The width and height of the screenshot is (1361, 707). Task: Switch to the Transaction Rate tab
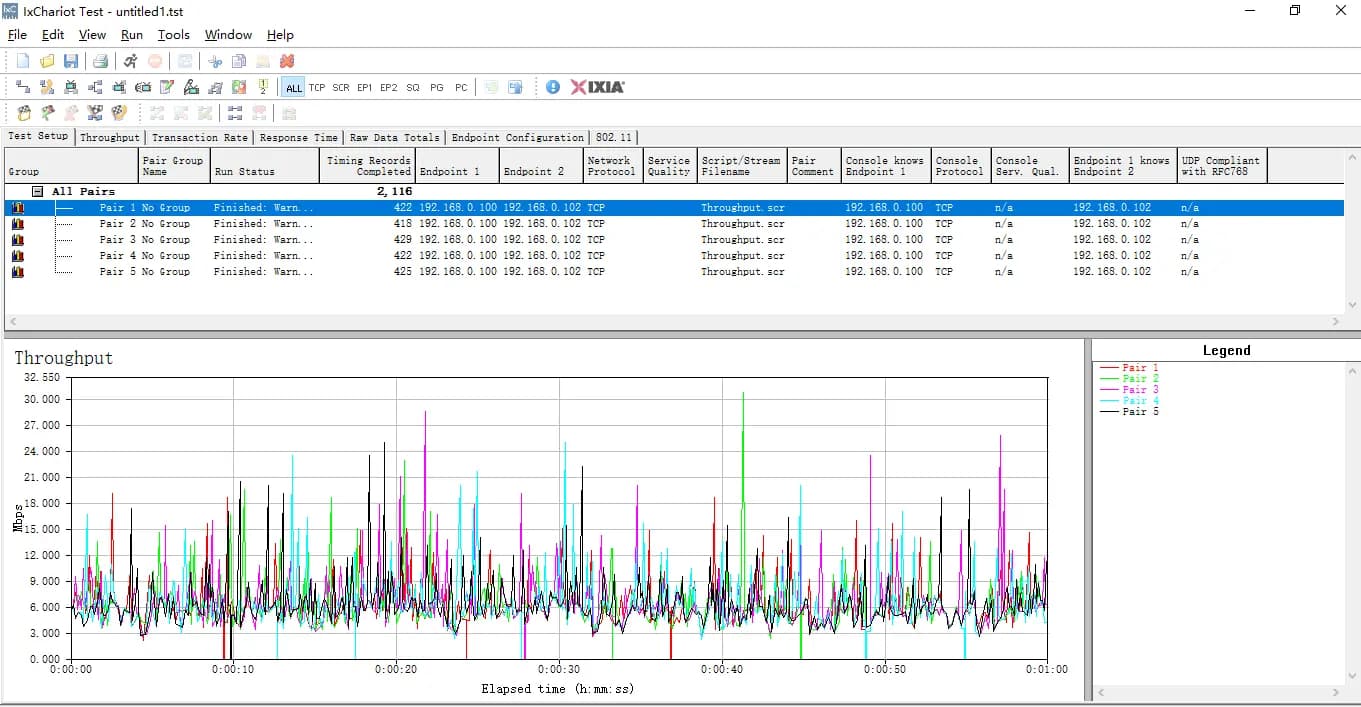tap(200, 138)
